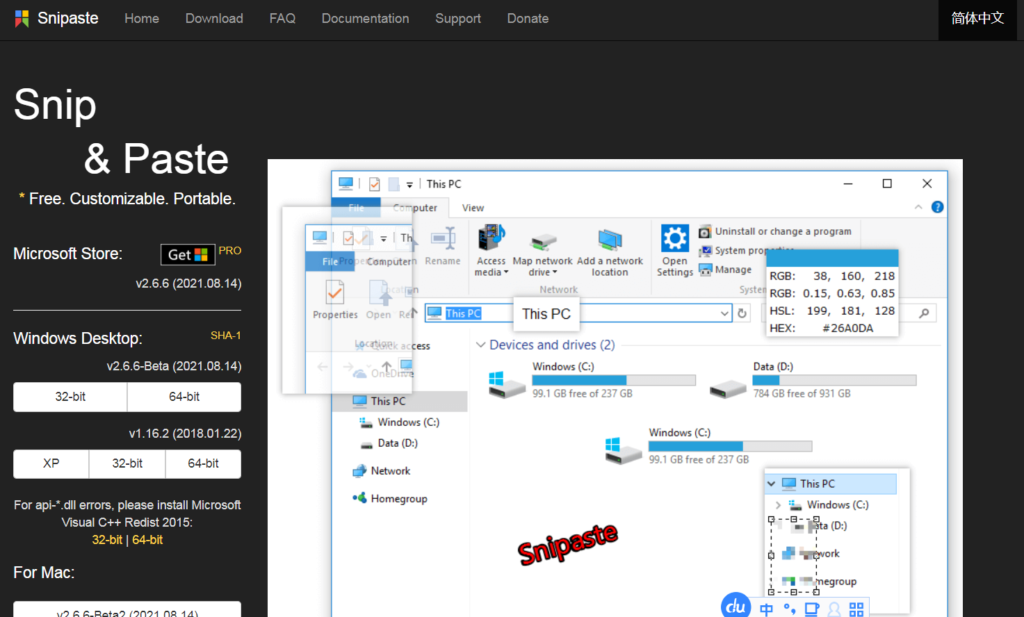Select Data (D:) in the left navigation pane
Viewport: 1024px width, 617px height.
click(397, 443)
